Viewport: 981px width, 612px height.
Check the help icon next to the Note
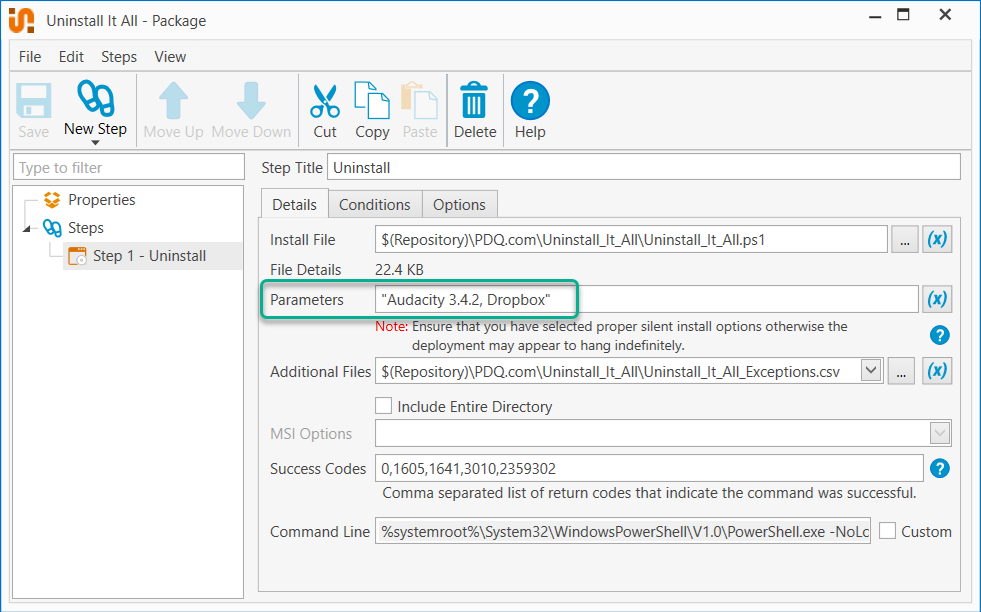(939, 335)
